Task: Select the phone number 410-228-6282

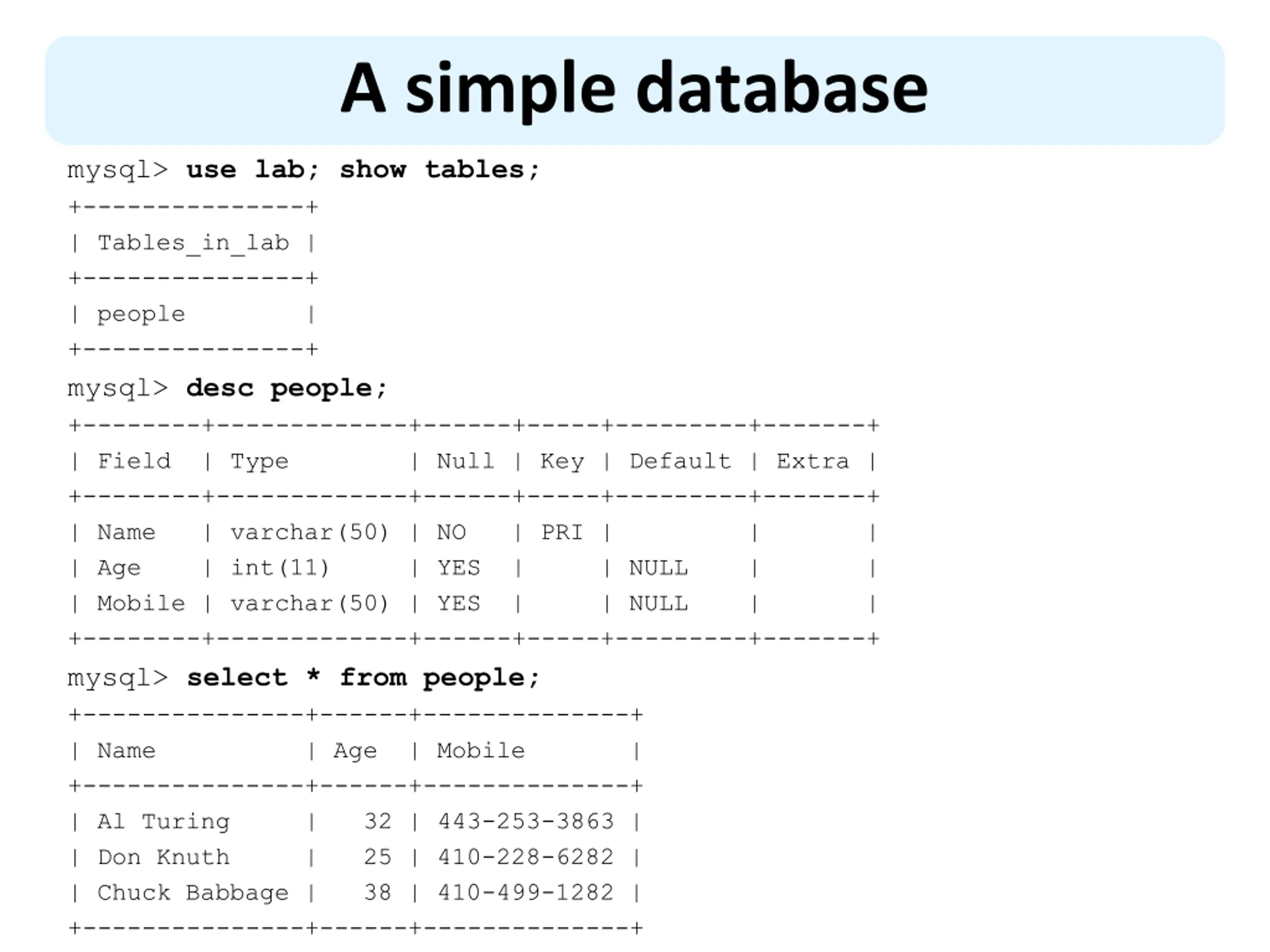Action: [x=526, y=857]
